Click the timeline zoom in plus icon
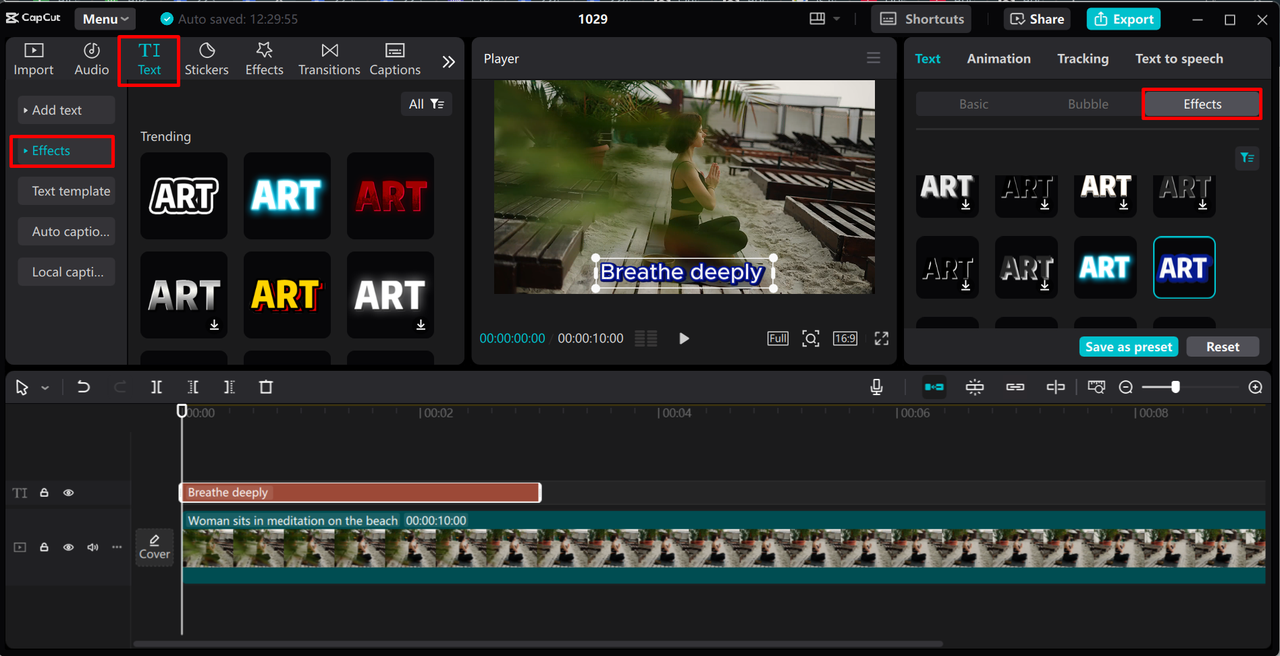1280x656 pixels. pos(1256,387)
